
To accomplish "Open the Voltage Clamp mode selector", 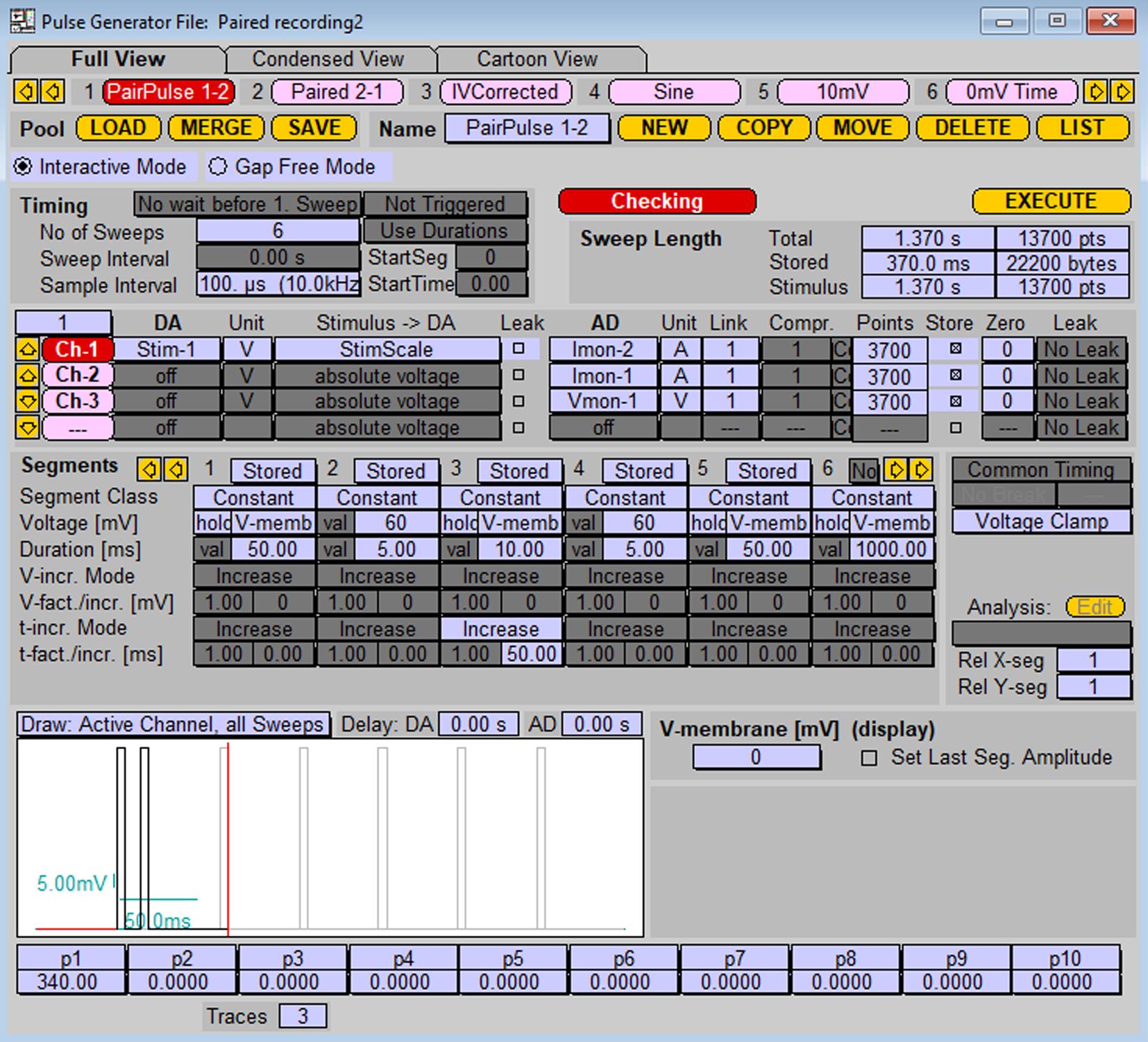I will [1041, 522].
